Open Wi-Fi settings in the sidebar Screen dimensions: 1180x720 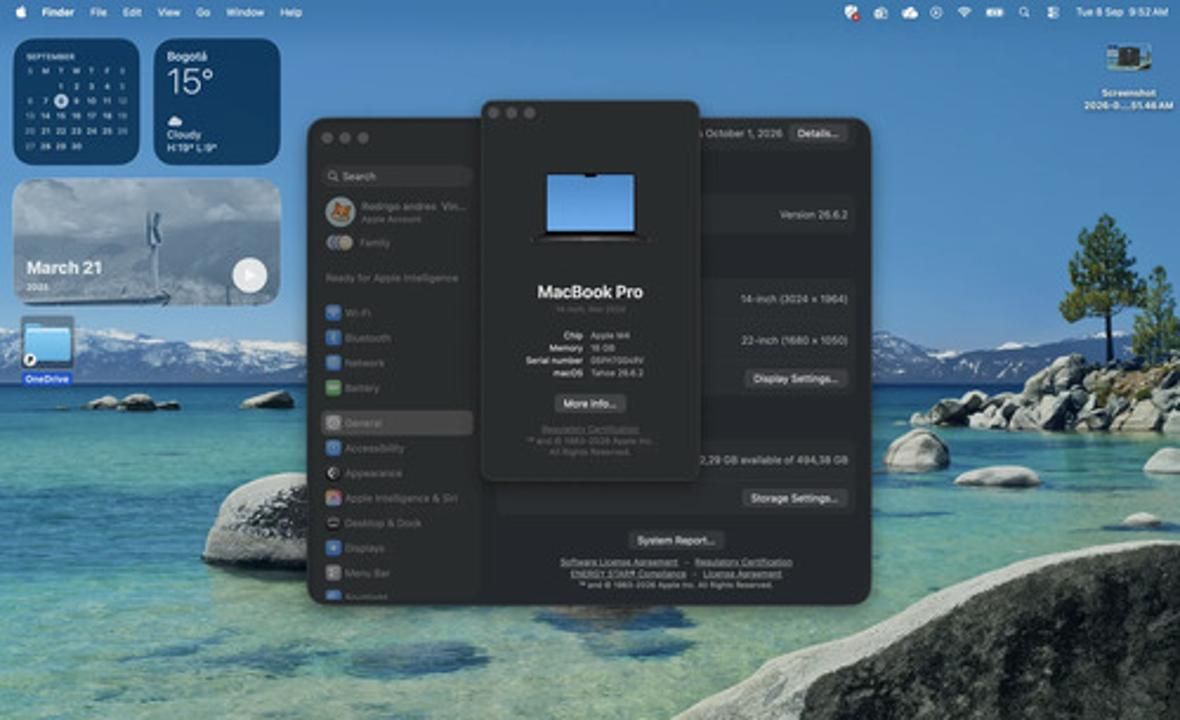tap(397, 313)
